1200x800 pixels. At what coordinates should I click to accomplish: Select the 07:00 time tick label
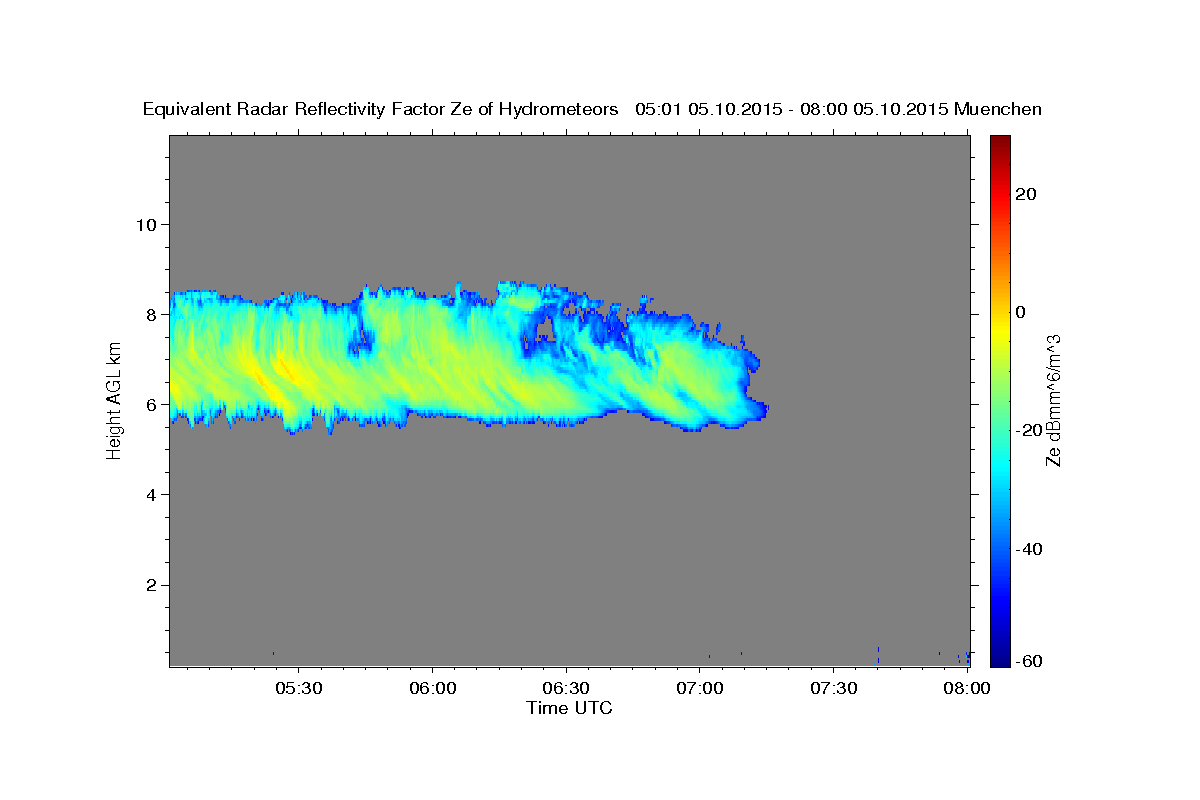[700, 688]
